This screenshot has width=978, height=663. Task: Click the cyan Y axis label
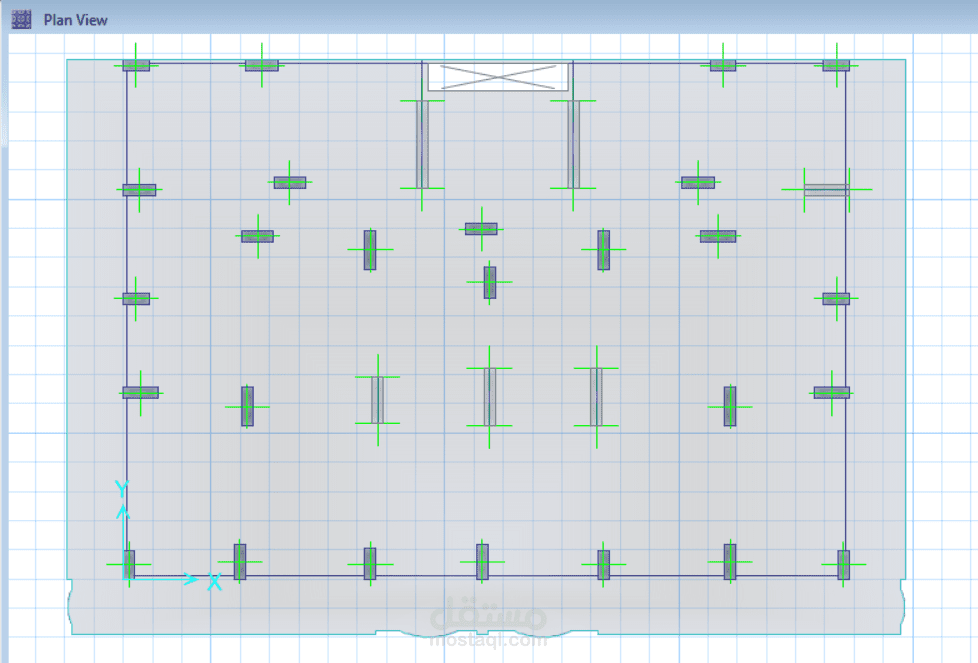click(122, 488)
